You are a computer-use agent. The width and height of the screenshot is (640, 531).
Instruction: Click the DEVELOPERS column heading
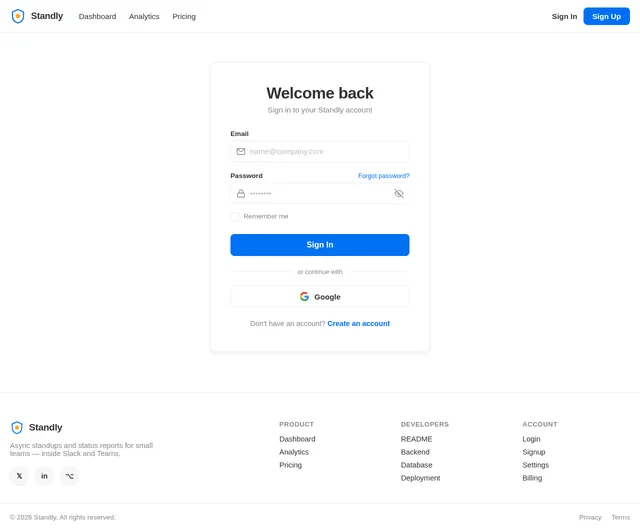425,424
